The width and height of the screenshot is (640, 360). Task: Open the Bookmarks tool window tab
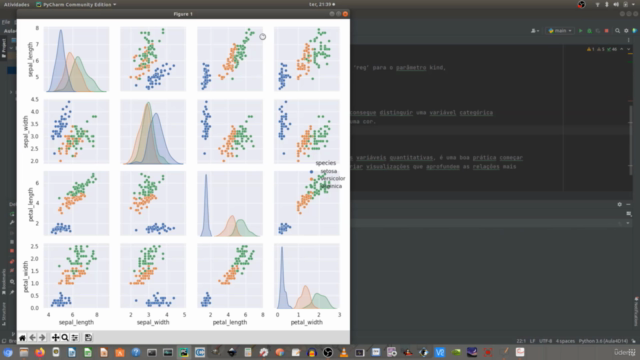pos(4,282)
